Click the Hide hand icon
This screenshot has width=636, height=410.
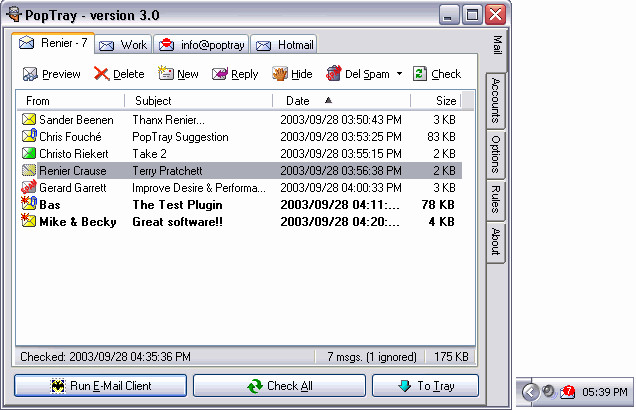coord(280,74)
